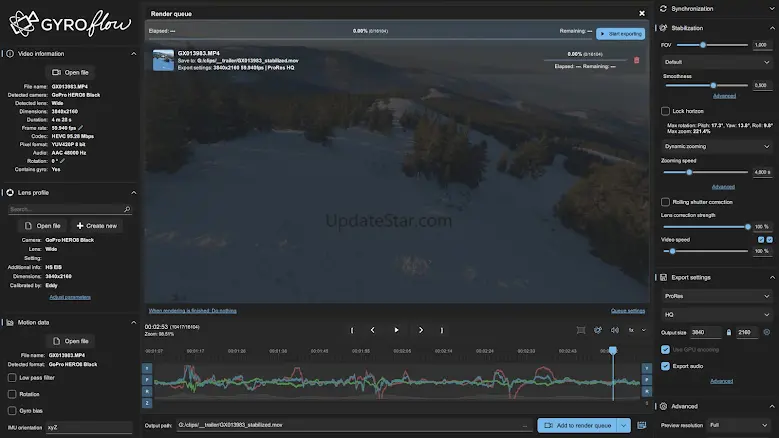Screen dimensions: 779x438
Task: Click the Smoothness slider handle
Action: pyautogui.click(x=713, y=86)
